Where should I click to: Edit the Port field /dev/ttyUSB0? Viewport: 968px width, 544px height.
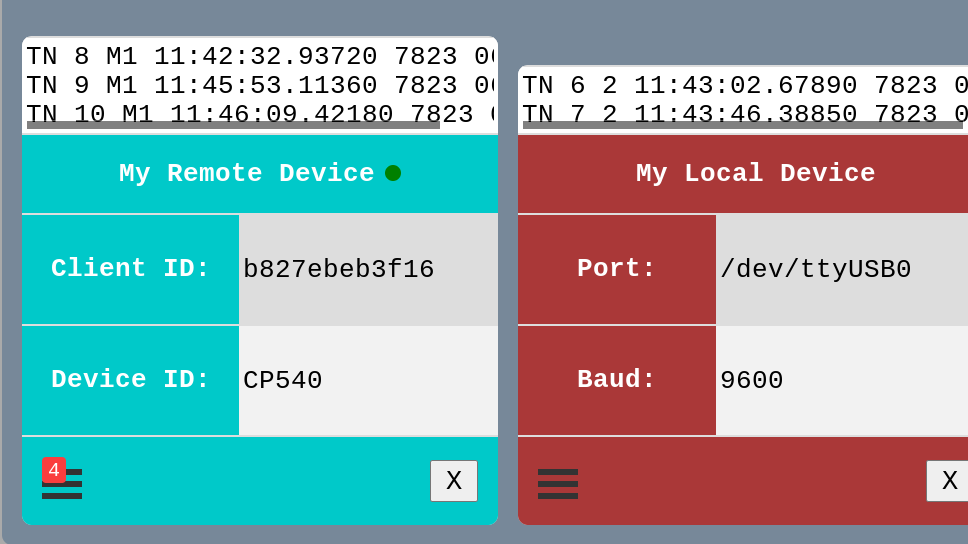842,269
